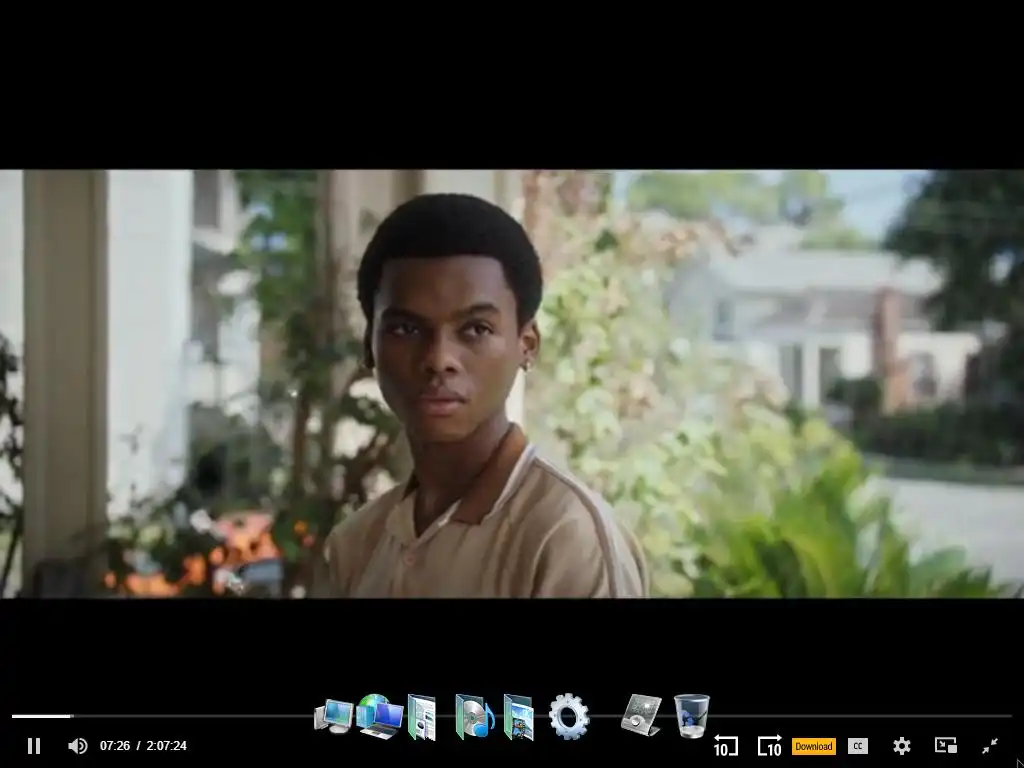This screenshot has height=768, width=1024.
Task: Open the Recycle Bin dock icon
Action: pyautogui.click(x=692, y=716)
